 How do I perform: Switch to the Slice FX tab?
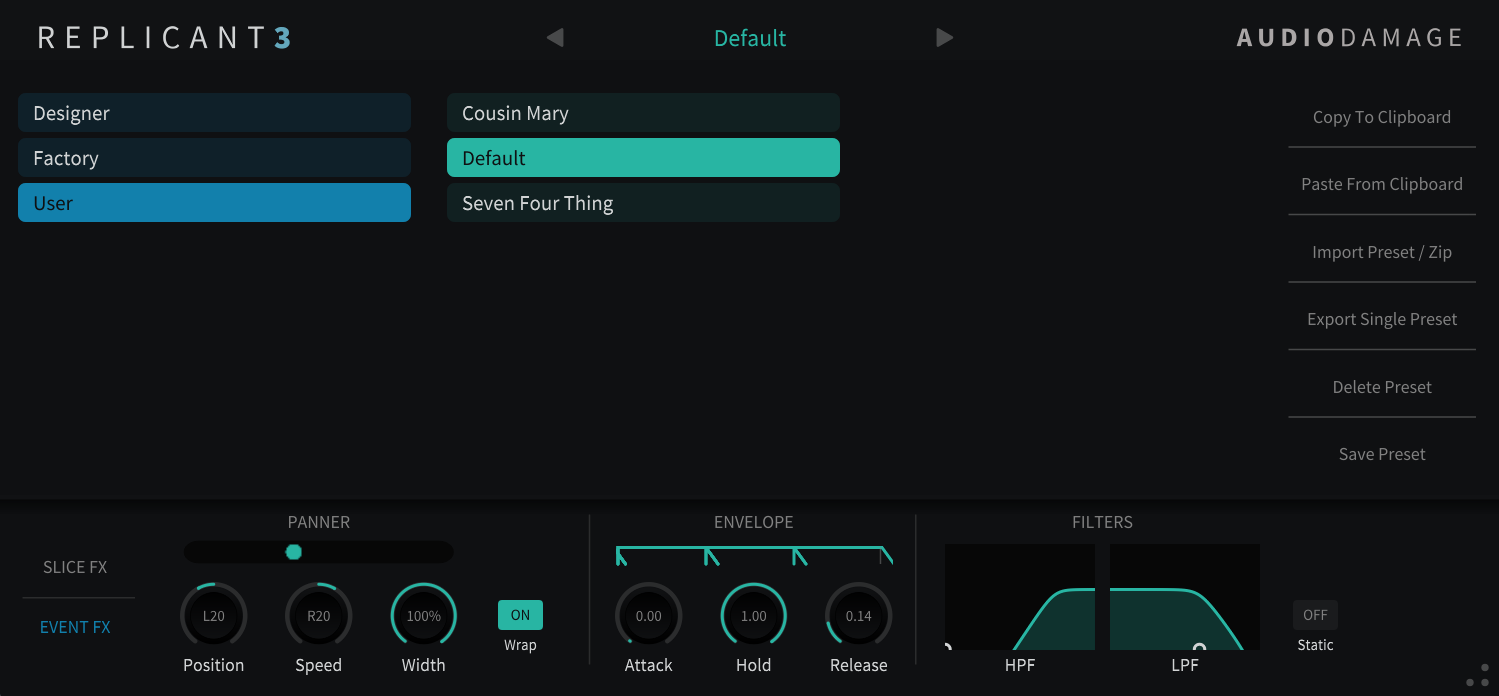click(75, 567)
